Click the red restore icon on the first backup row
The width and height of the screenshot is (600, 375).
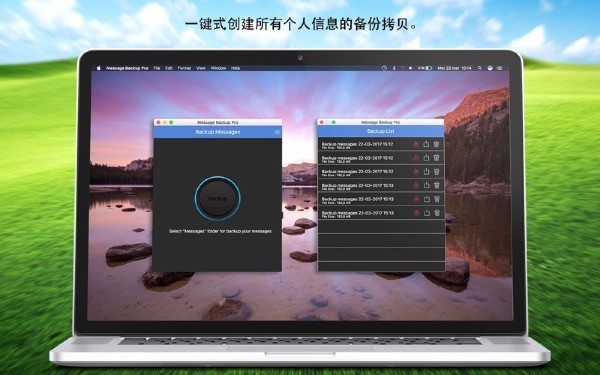[x=416, y=144]
